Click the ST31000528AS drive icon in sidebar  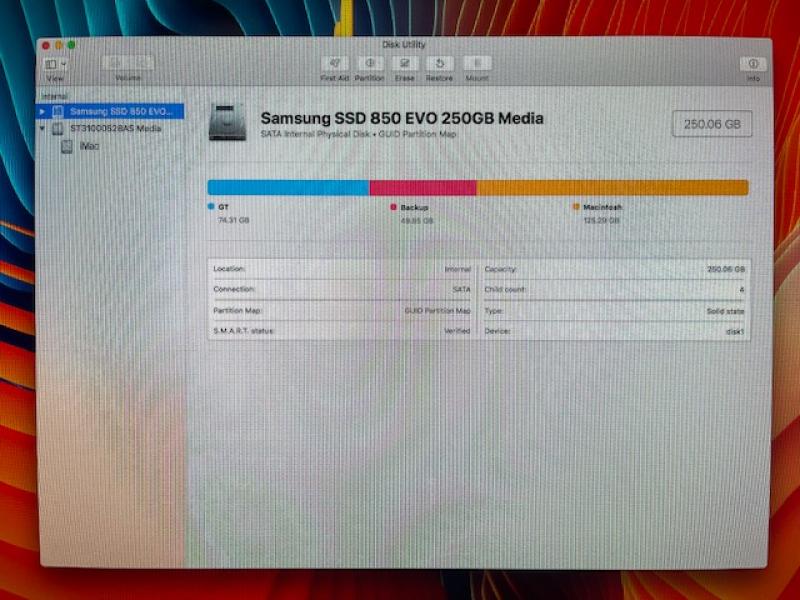[58, 129]
